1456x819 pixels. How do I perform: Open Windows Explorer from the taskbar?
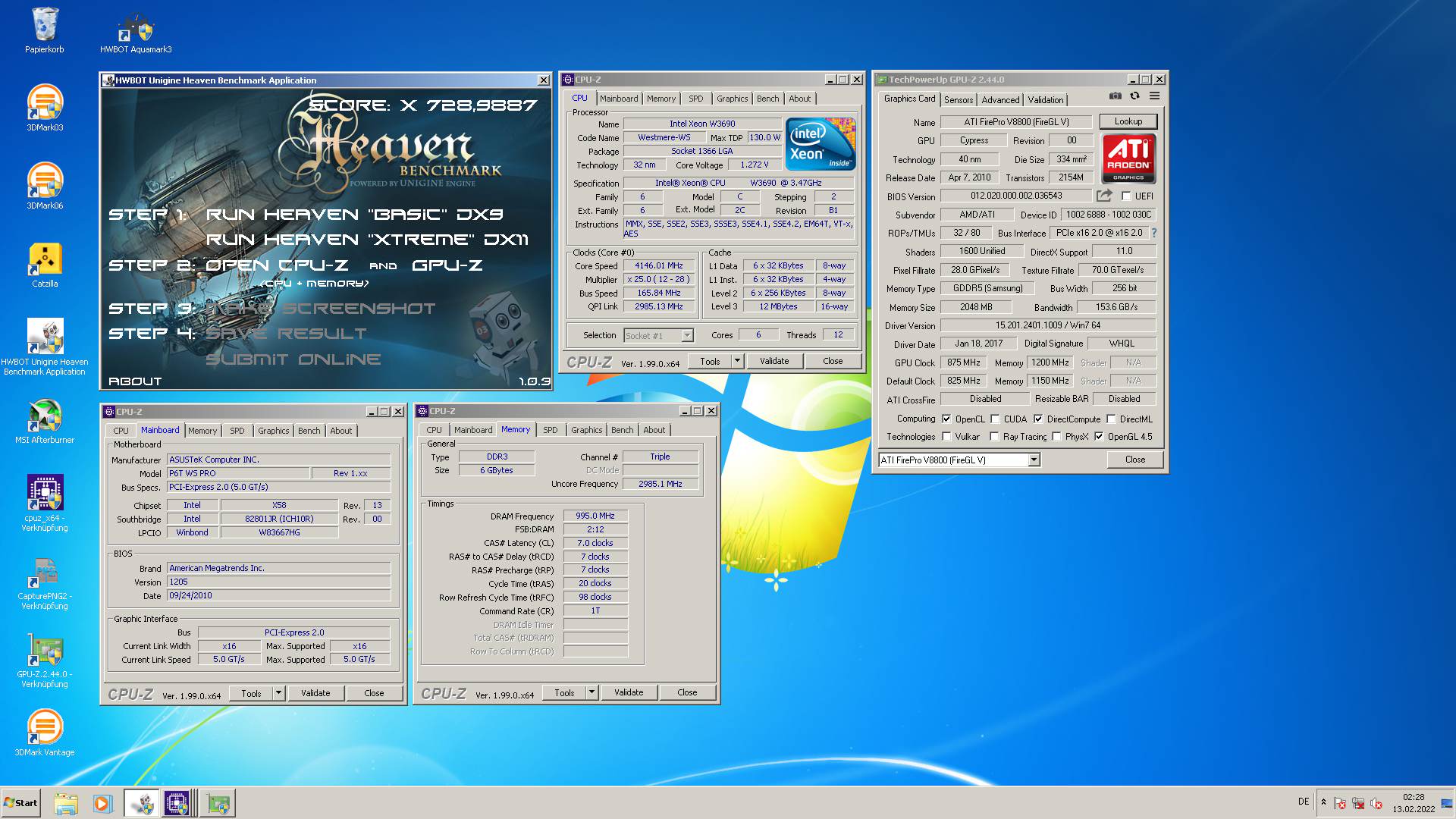[66, 803]
